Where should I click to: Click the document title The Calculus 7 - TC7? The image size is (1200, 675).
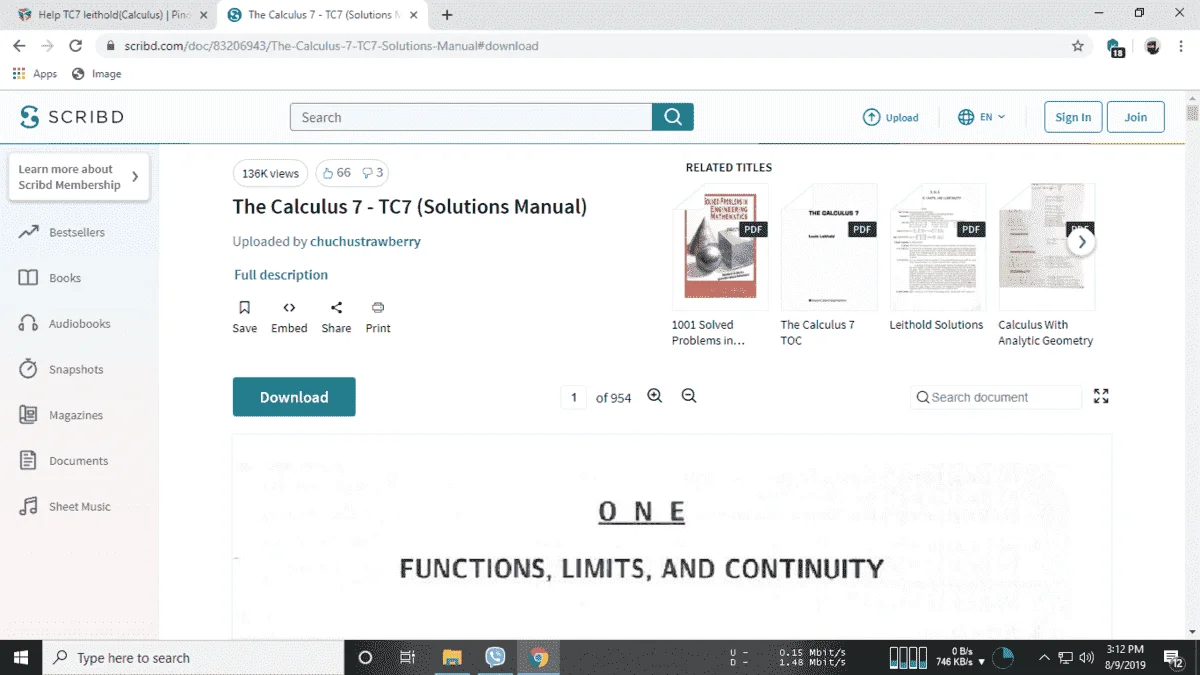(410, 207)
